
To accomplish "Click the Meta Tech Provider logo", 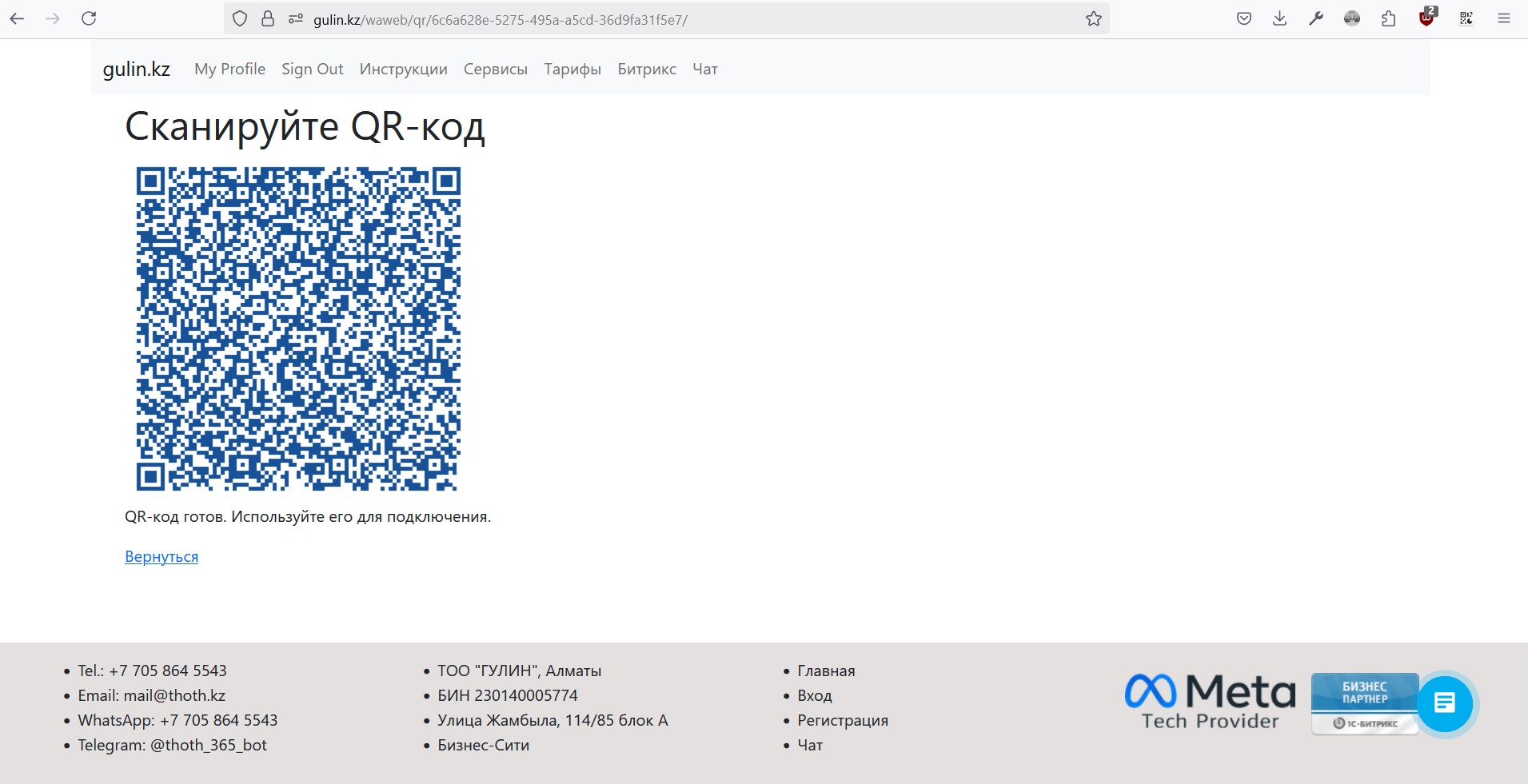I will (1210, 702).
